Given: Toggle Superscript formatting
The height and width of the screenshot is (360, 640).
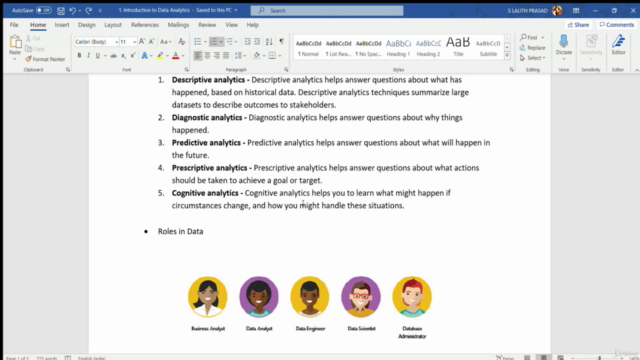Looking at the screenshot, I should point(133,56).
